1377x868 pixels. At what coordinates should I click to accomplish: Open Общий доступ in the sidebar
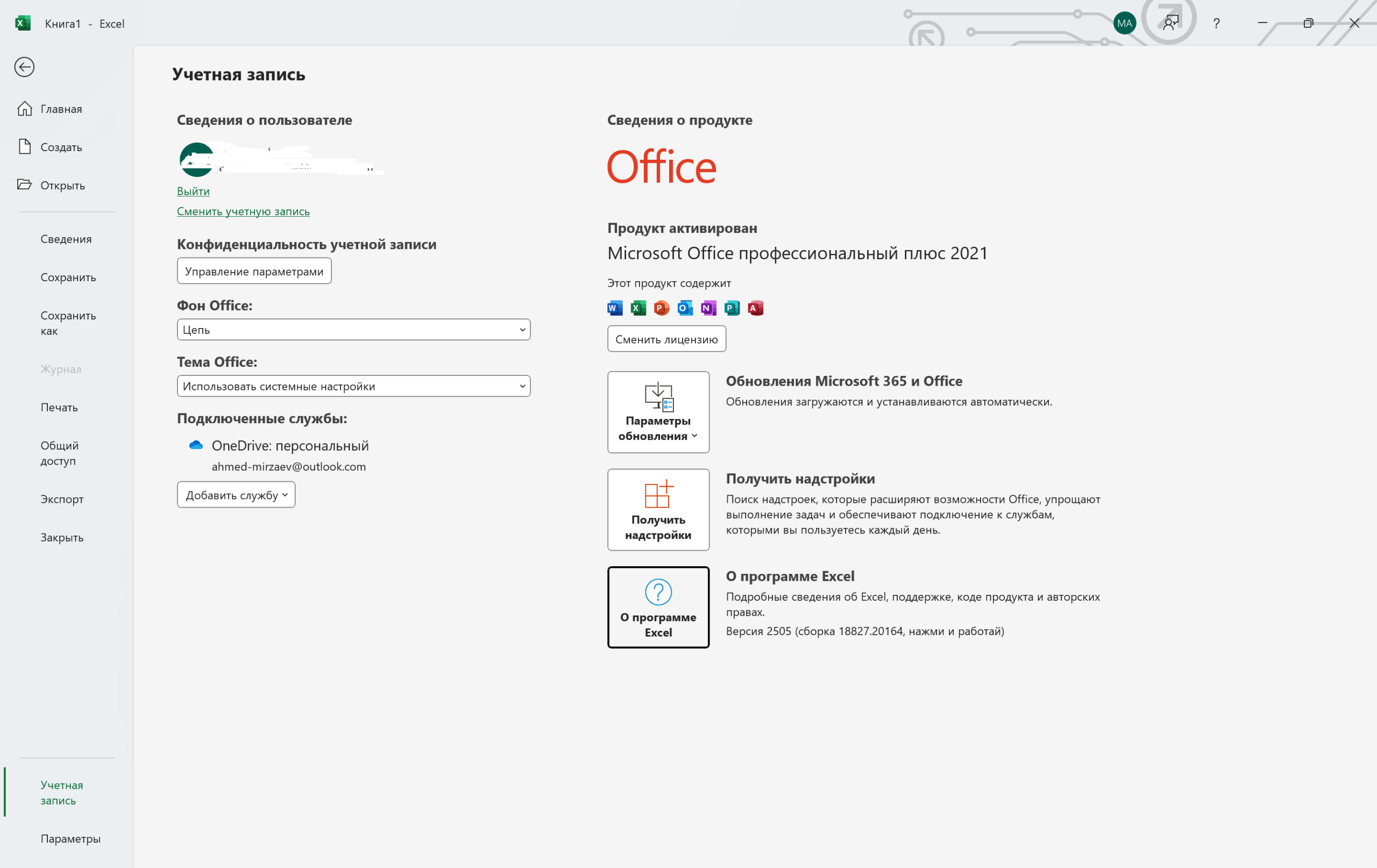60,453
